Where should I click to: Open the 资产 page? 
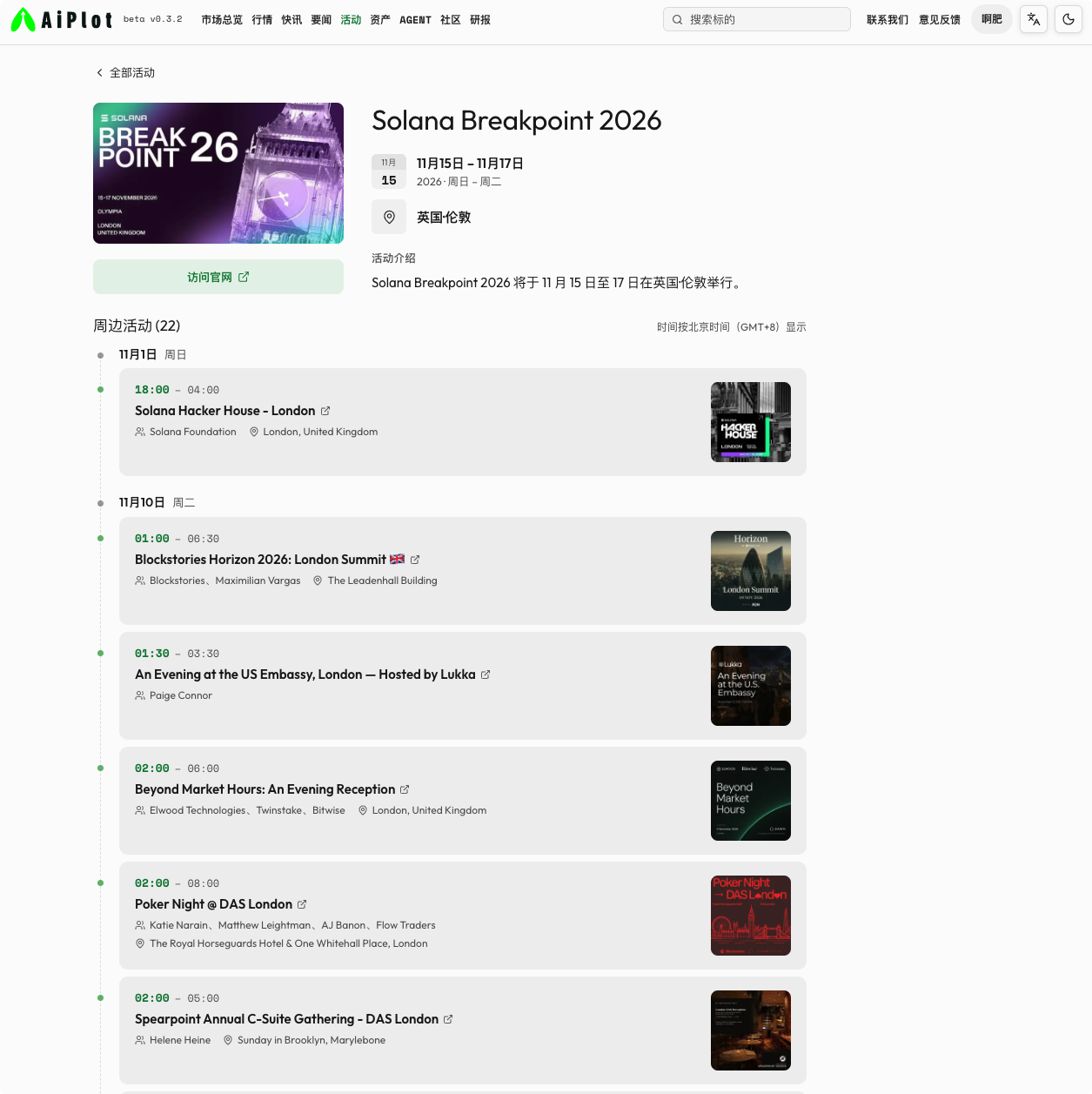coord(380,20)
